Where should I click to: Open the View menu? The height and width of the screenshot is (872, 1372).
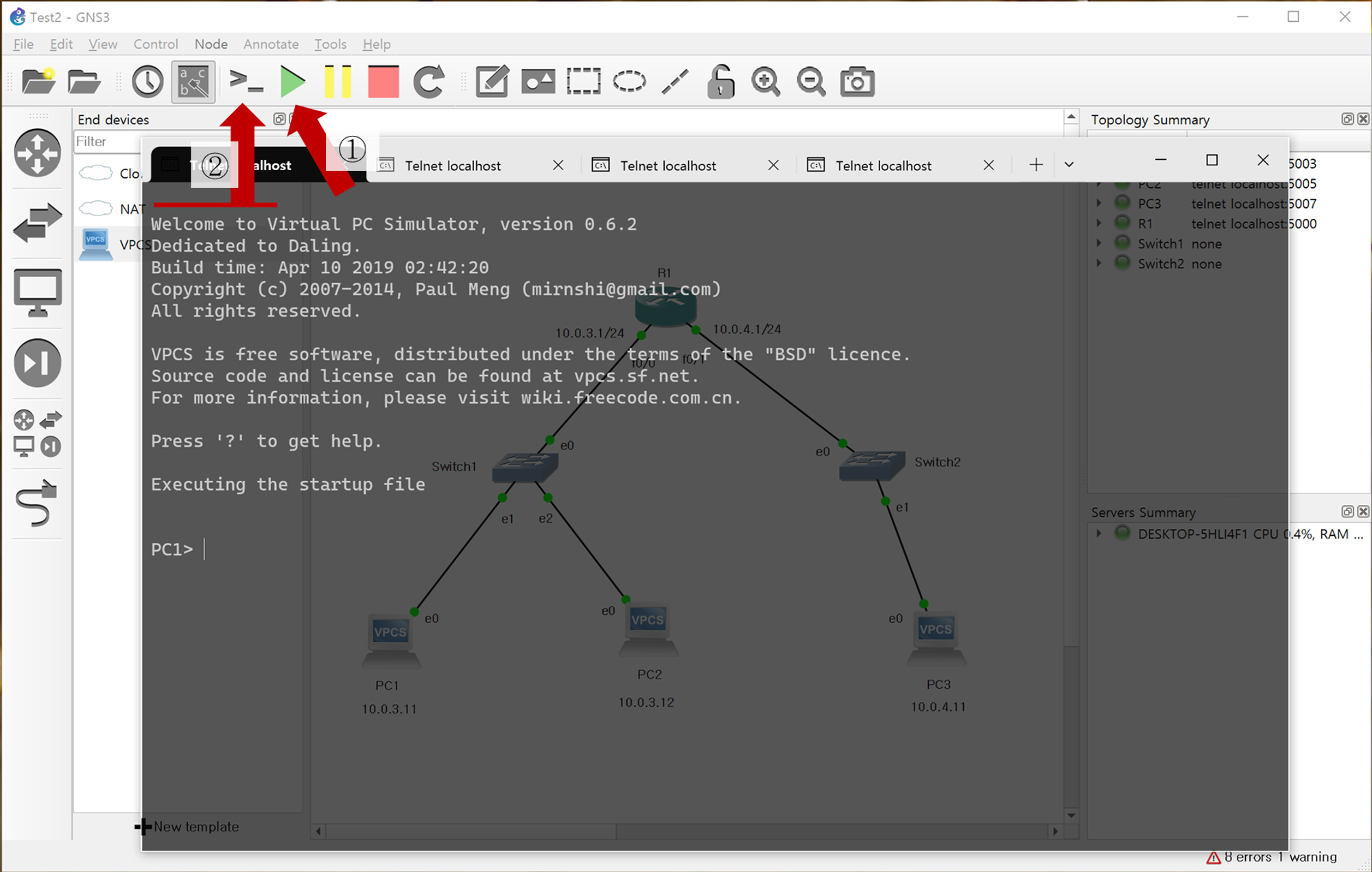pyautogui.click(x=103, y=44)
